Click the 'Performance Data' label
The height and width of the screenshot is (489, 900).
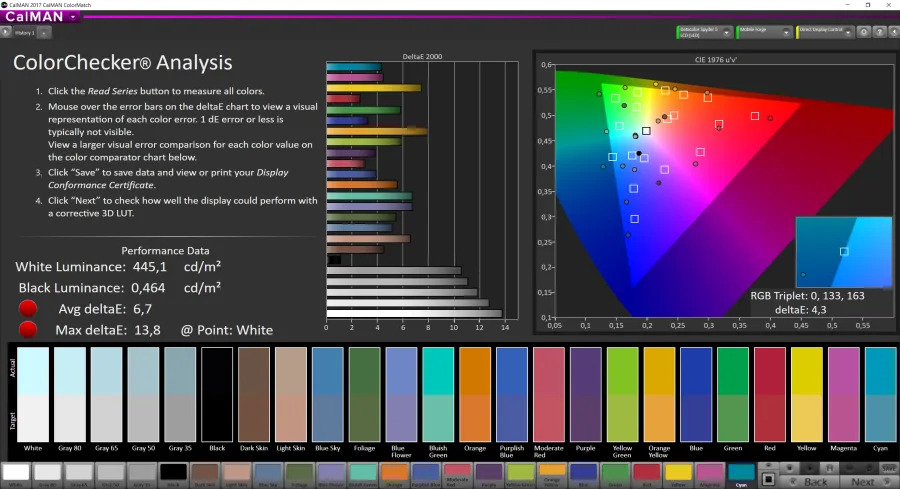click(165, 251)
